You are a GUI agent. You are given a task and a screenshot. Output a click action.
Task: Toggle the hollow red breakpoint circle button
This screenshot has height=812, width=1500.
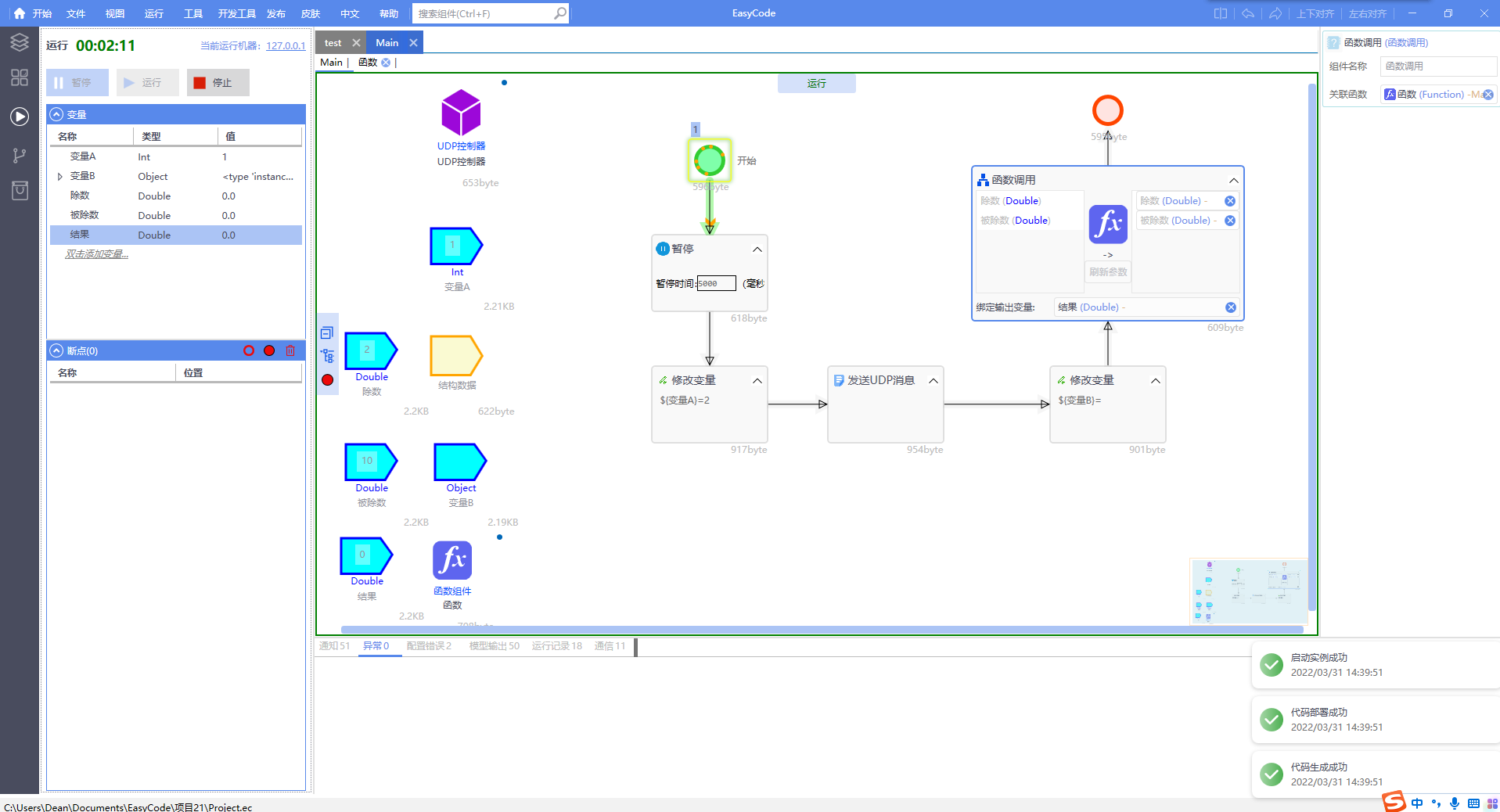pos(249,350)
